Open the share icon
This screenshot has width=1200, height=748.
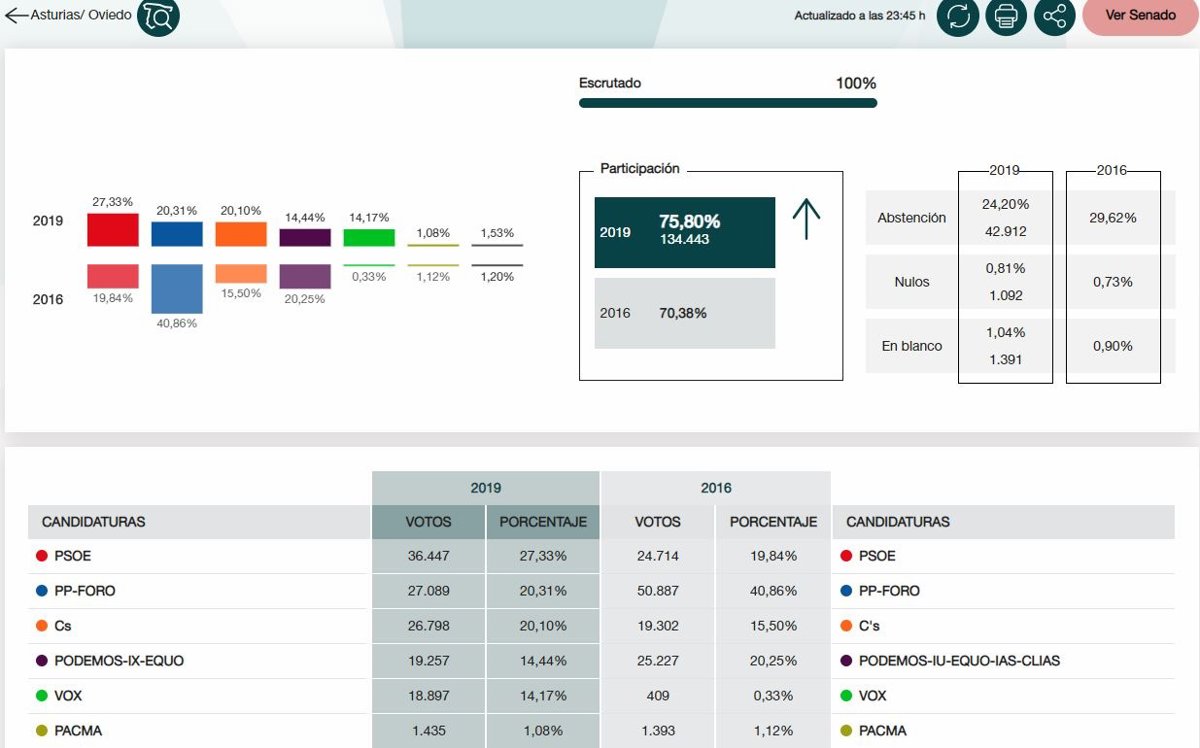(1054, 16)
